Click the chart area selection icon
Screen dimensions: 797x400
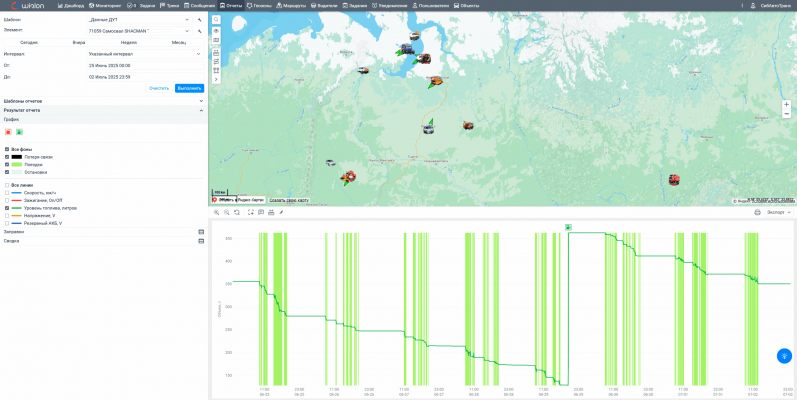[251, 212]
